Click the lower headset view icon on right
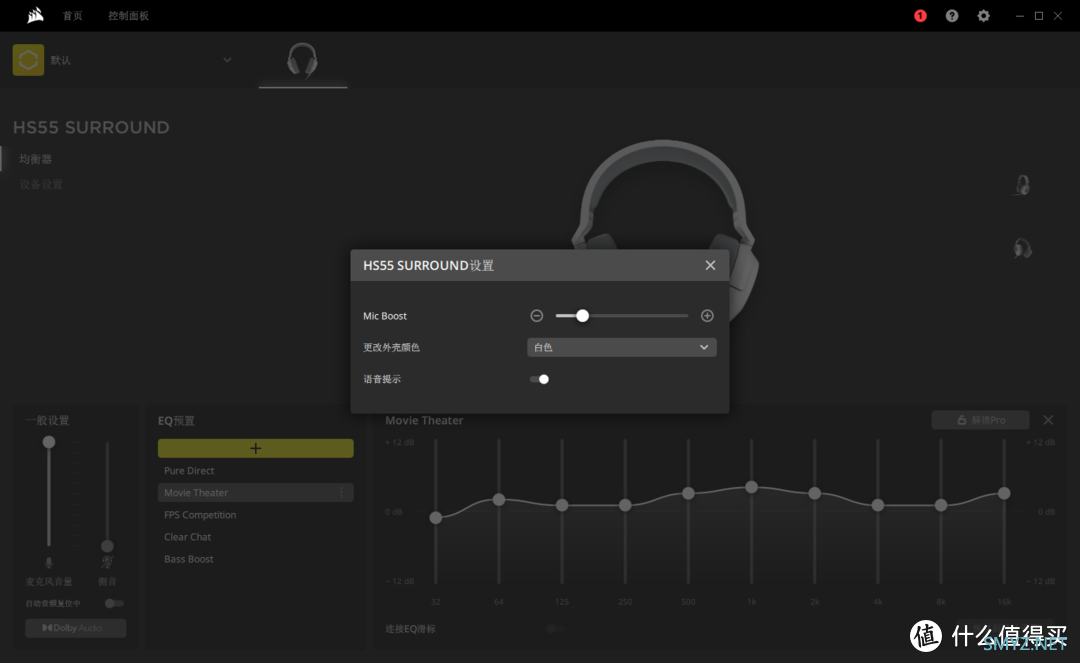 (x=1023, y=248)
